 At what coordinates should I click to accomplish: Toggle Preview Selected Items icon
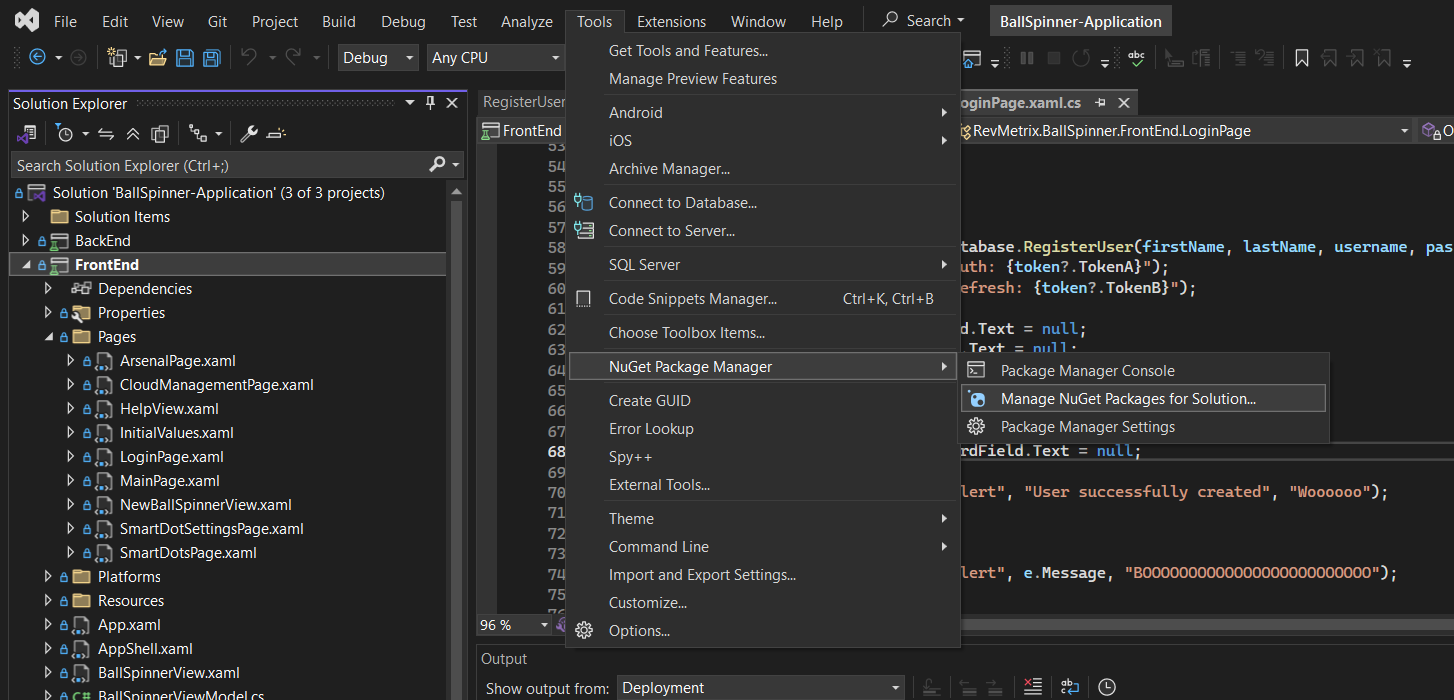point(277,133)
